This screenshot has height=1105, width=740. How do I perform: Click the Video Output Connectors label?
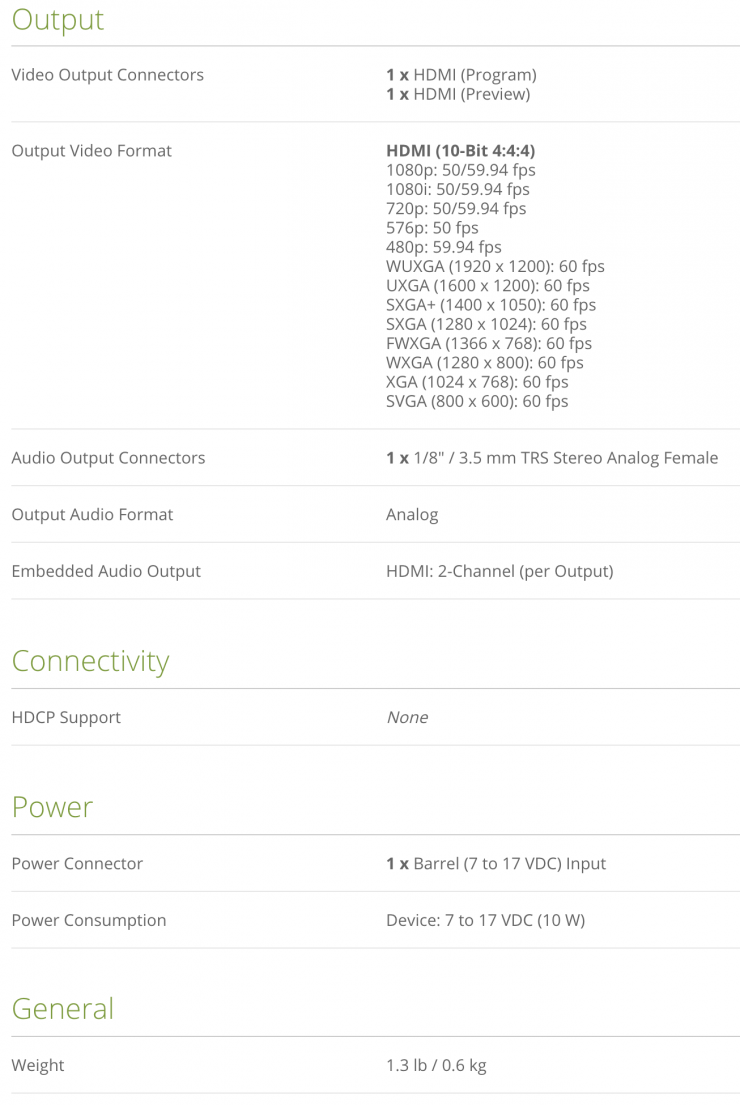point(107,75)
